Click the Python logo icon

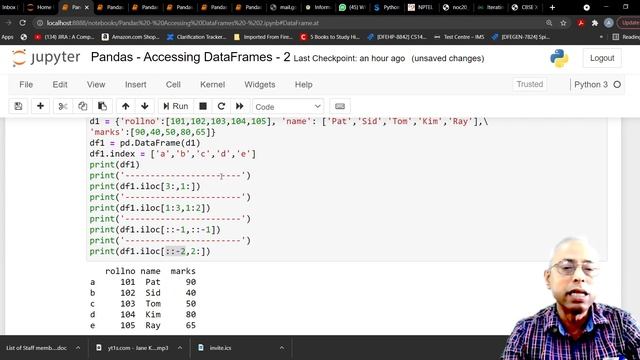559,58
